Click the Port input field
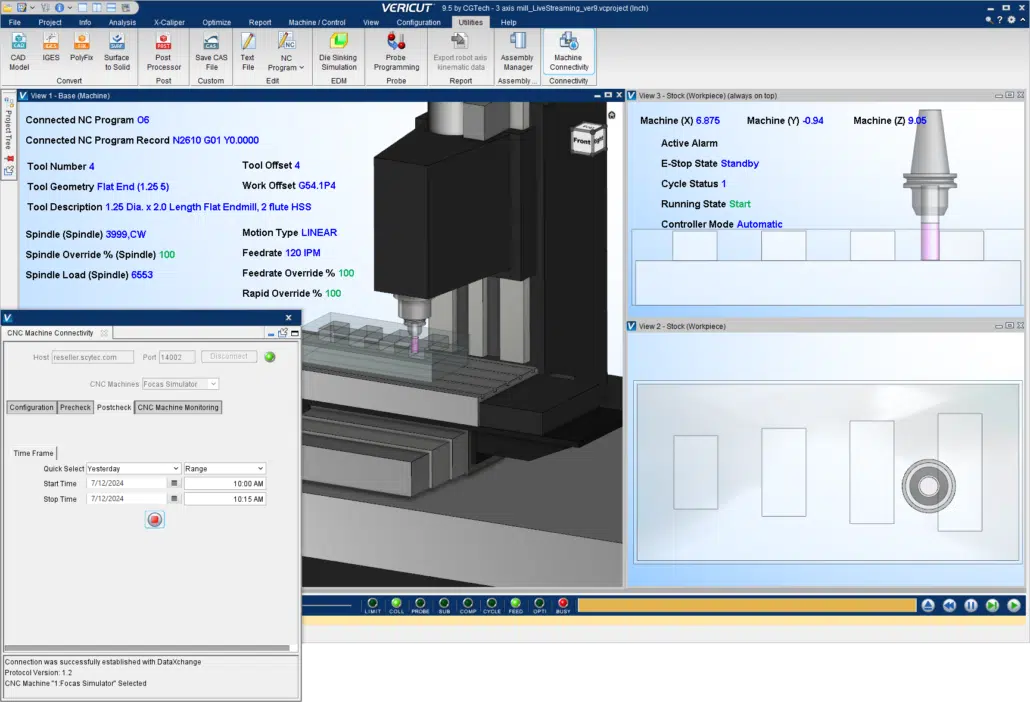 (177, 357)
